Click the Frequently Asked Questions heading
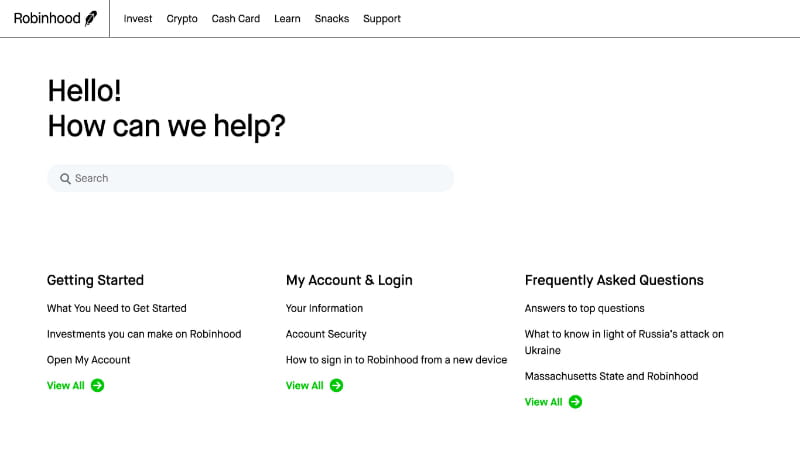 [x=614, y=280]
